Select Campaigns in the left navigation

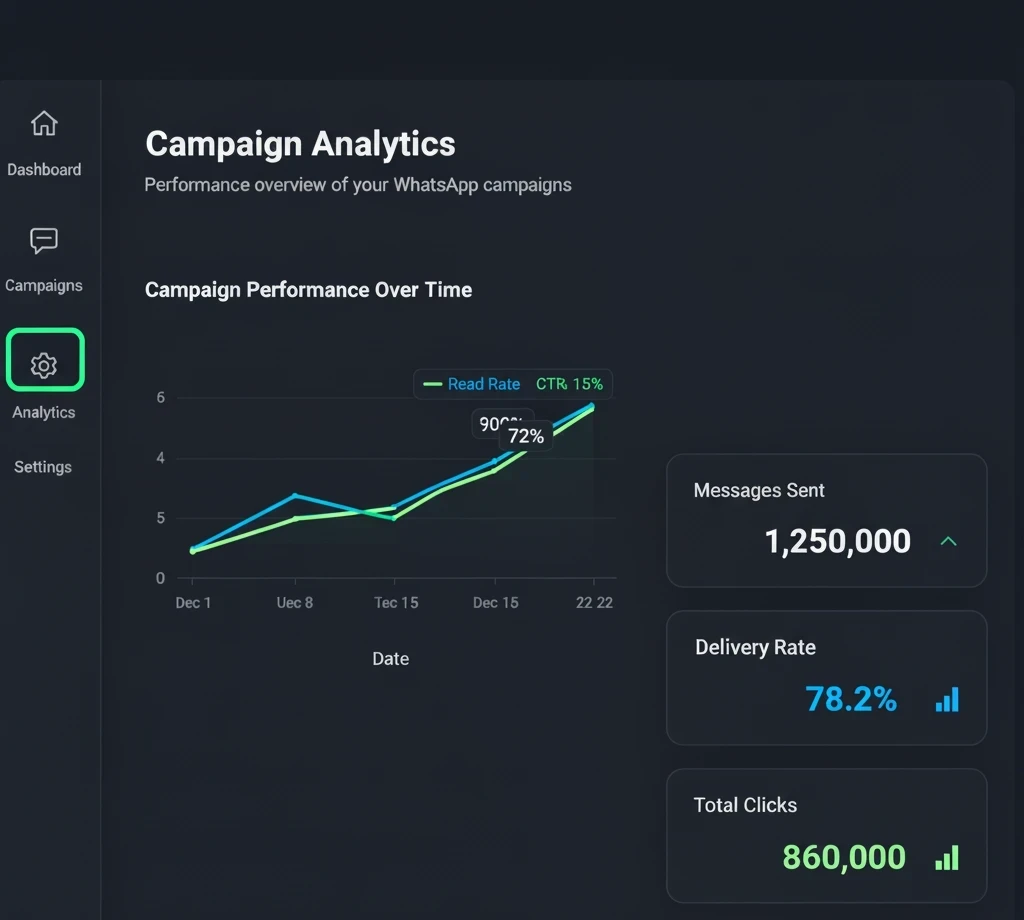(x=44, y=285)
